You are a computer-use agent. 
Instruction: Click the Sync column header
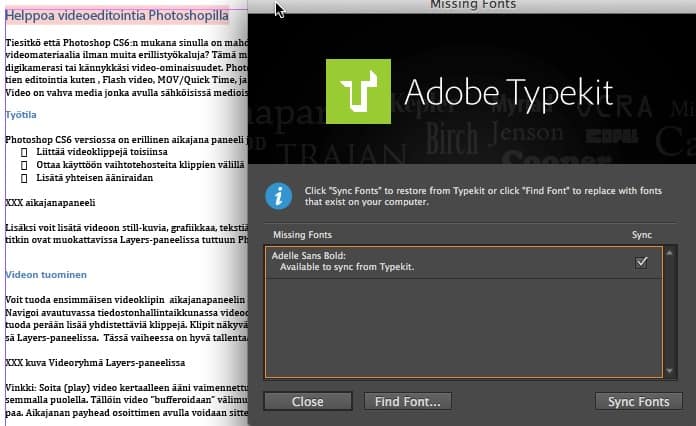[x=641, y=235]
